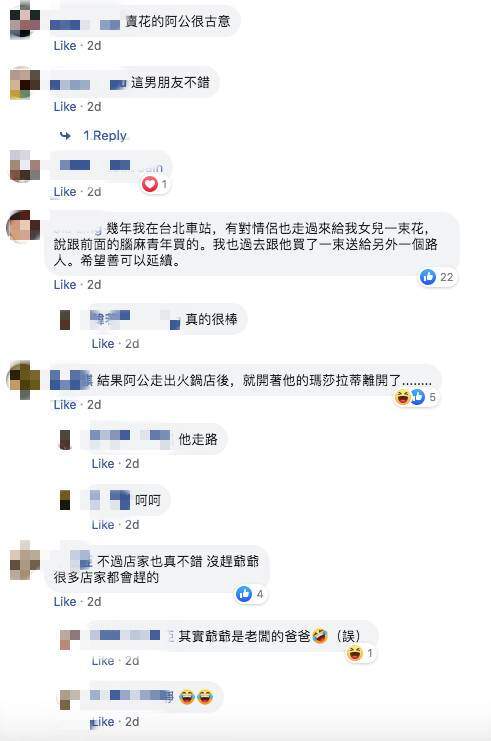Like the 真的很棒 reply
The image size is (491, 741).
pos(103,344)
